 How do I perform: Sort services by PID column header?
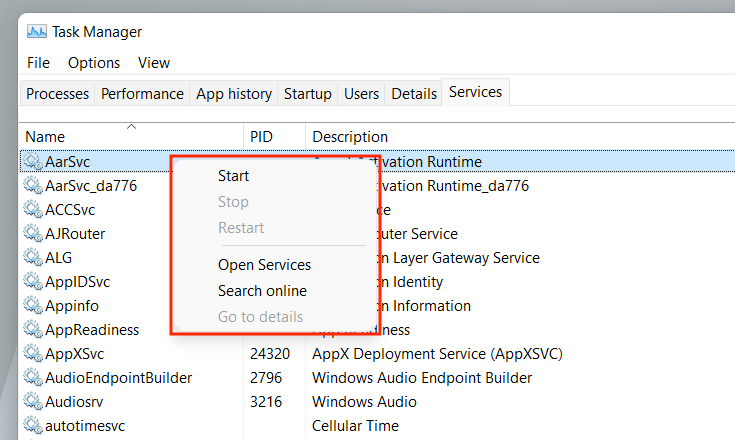pyautogui.click(x=262, y=137)
